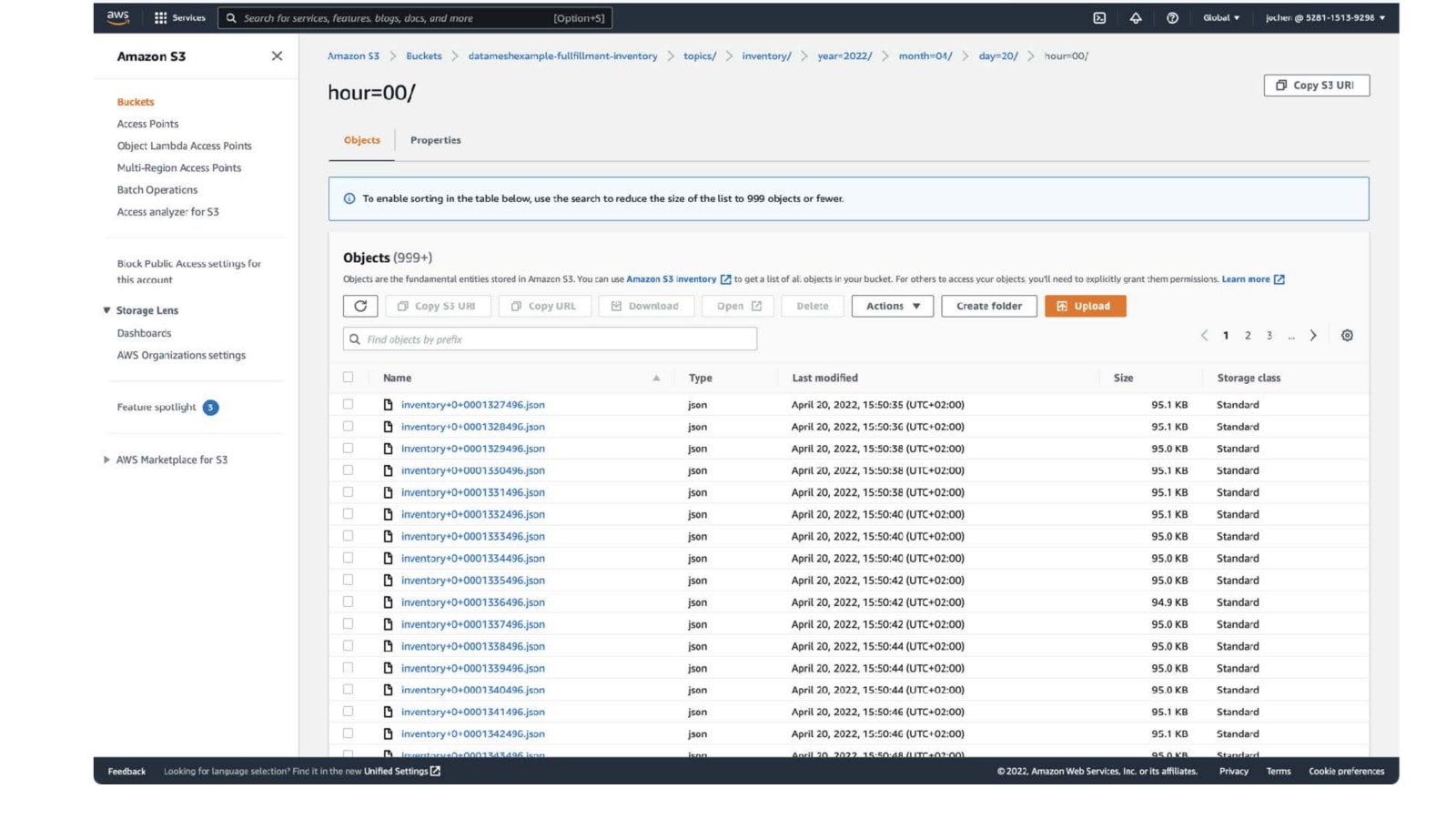Click the Upload button
This screenshot has width=1456, height=819.
click(x=1086, y=306)
